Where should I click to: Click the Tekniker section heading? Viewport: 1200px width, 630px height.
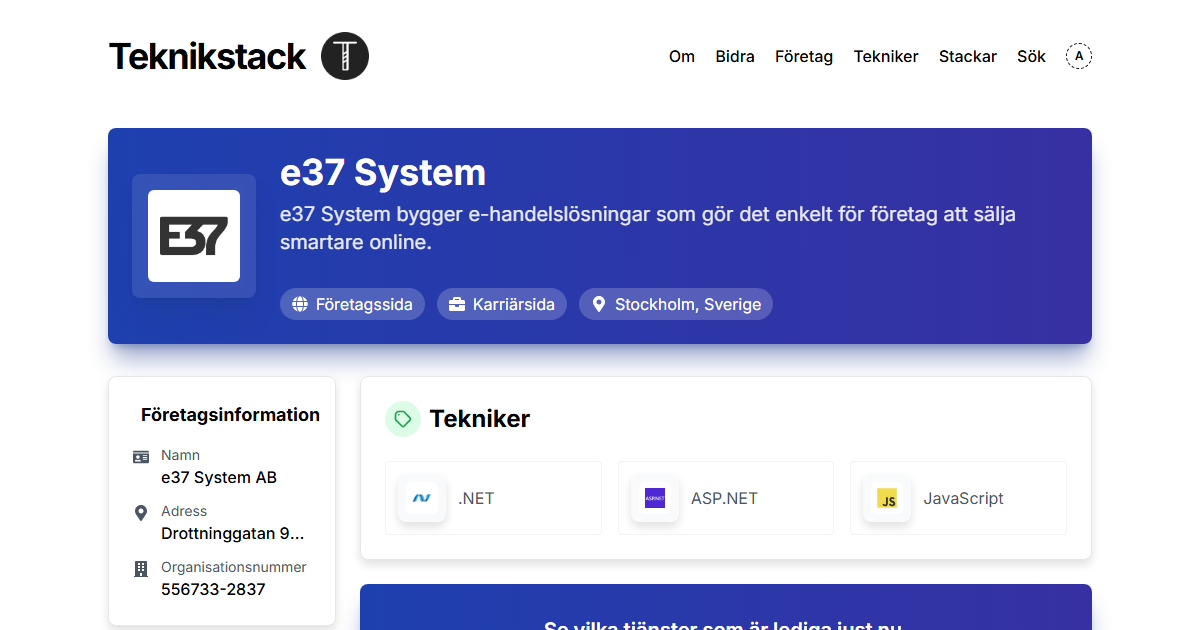(480, 419)
